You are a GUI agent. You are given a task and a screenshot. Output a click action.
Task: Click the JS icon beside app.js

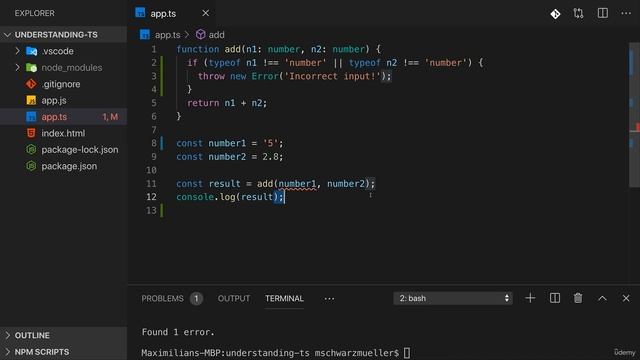(x=31, y=100)
